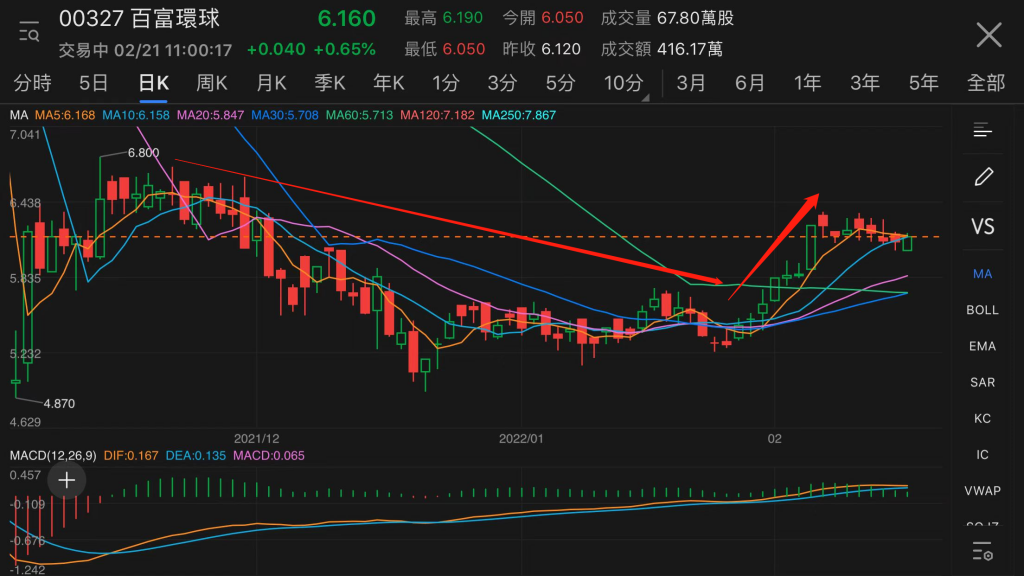This screenshot has height=576, width=1024.
Task: Open the stock search list icon
Action: 29,31
